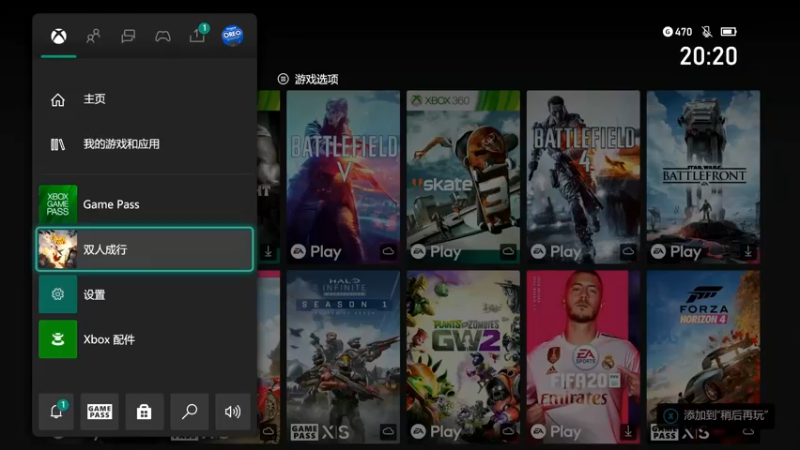The height and width of the screenshot is (450, 800).
Task: Click the cloud icon on Halo Infinite
Action: tap(388, 431)
